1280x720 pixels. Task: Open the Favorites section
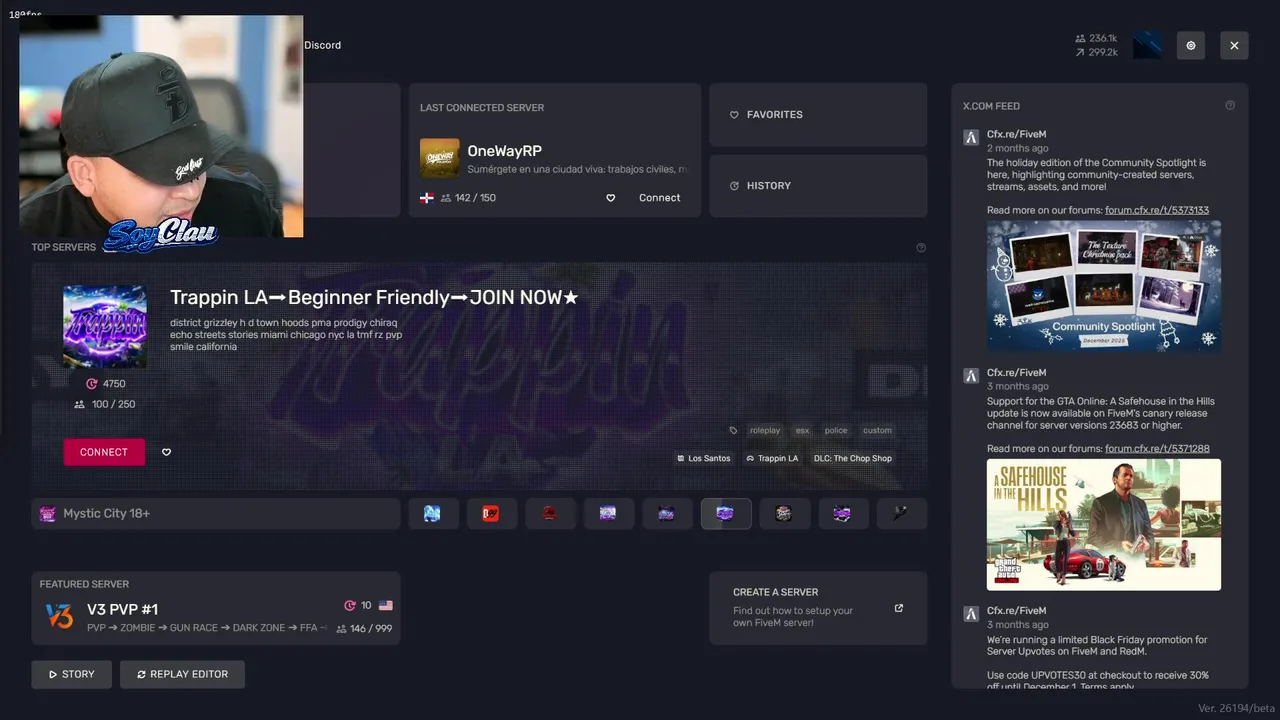[818, 114]
